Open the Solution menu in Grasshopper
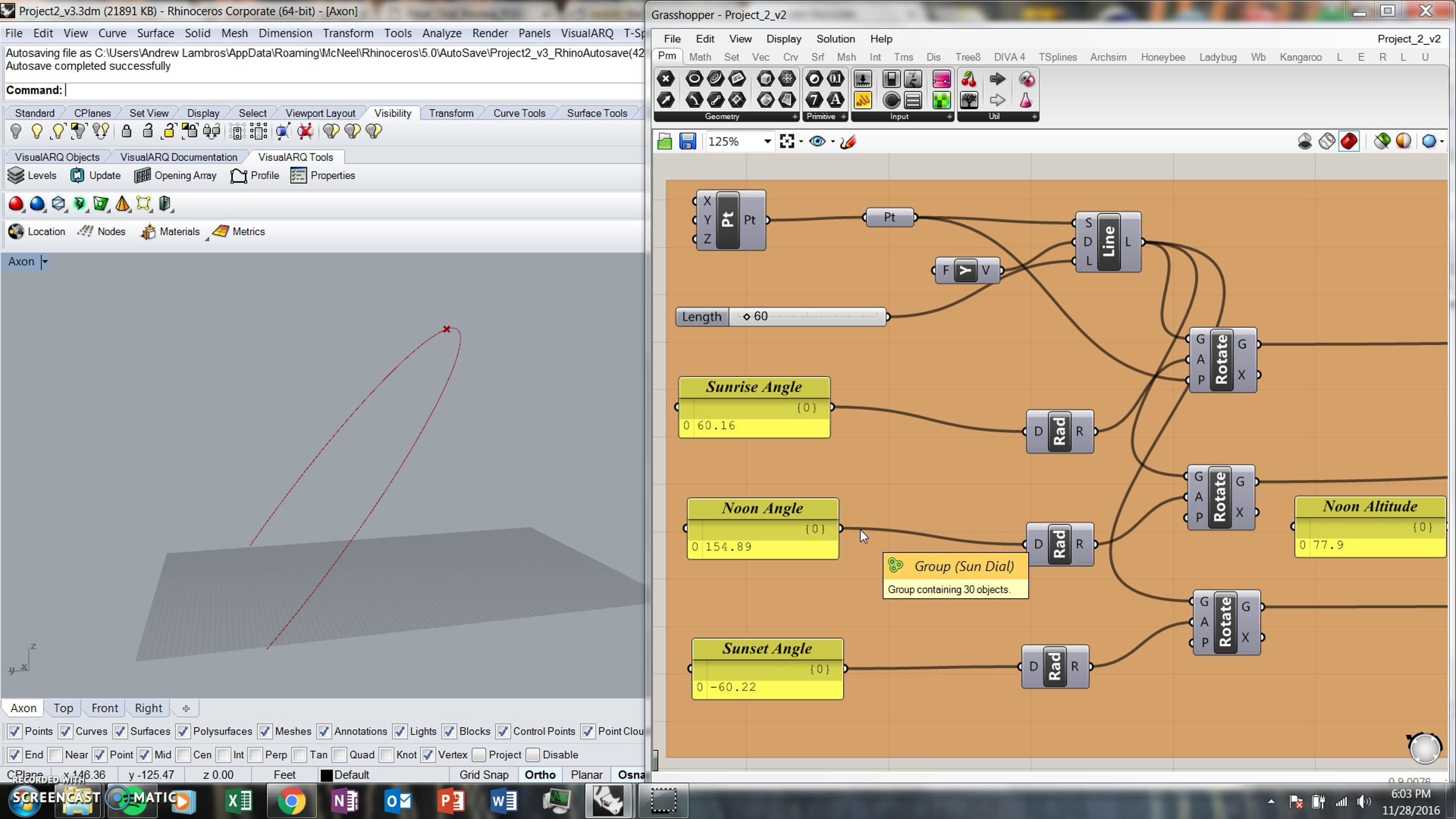1456x819 pixels. 835,39
